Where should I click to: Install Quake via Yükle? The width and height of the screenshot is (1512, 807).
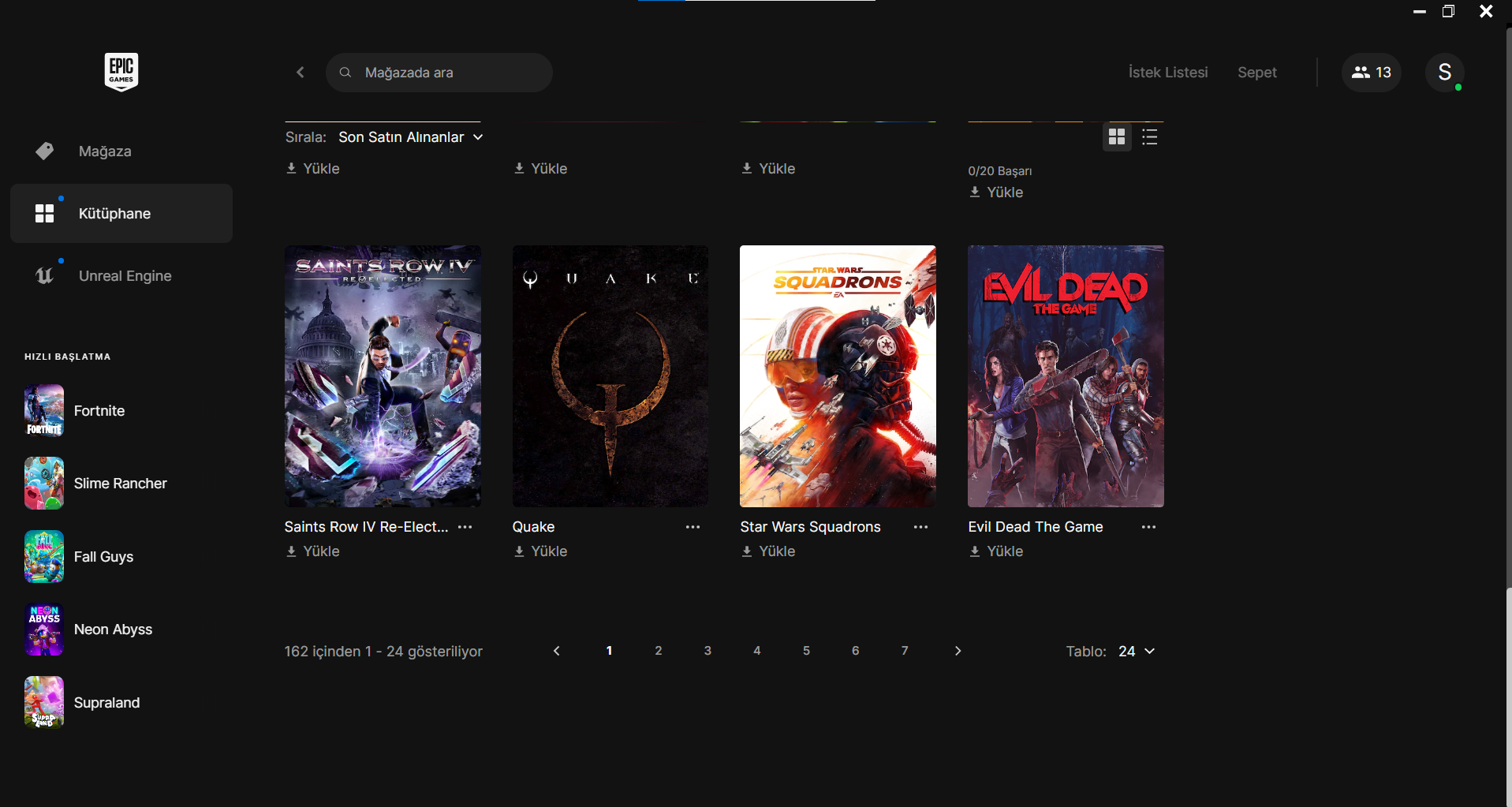pyautogui.click(x=541, y=551)
